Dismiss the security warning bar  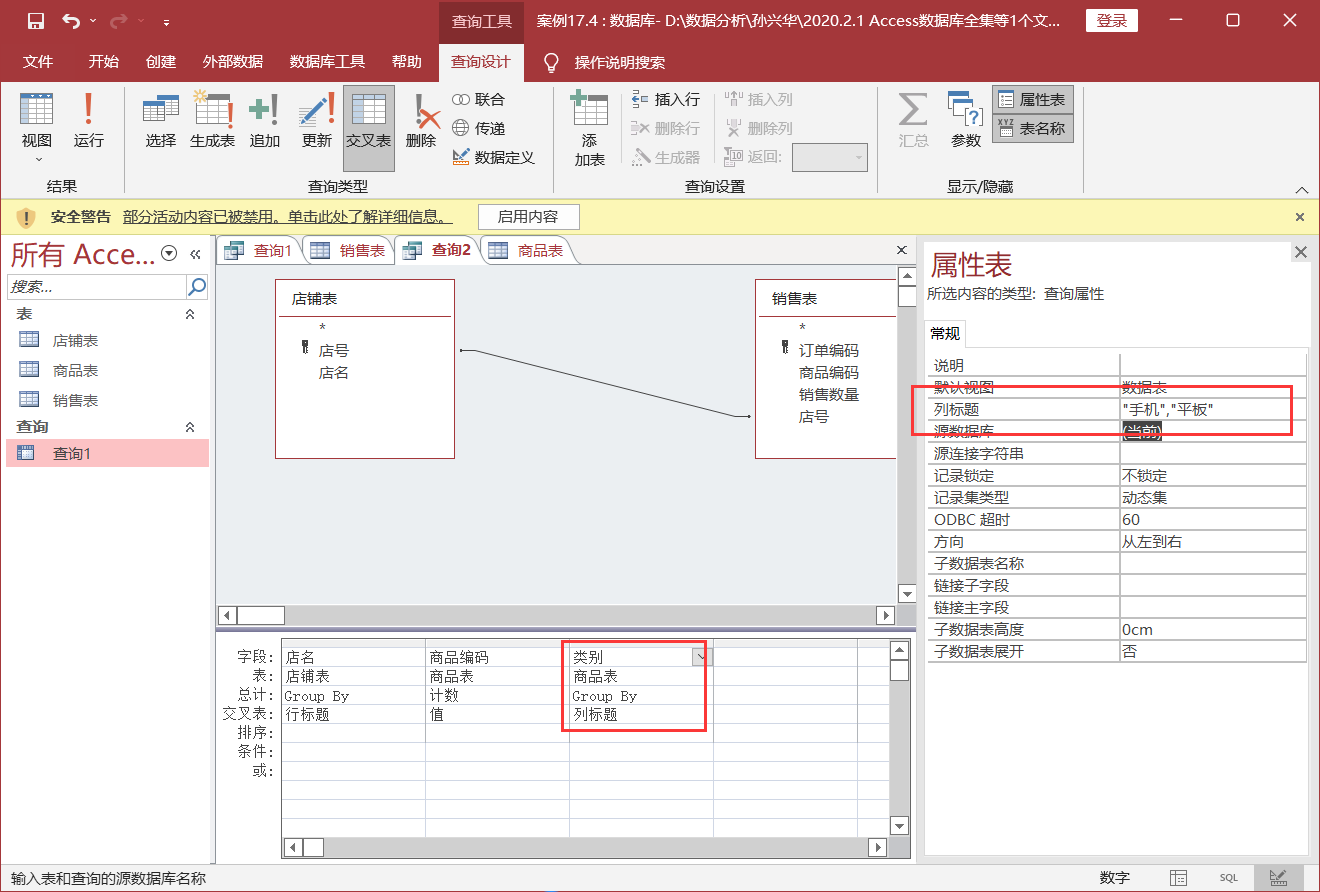pos(1300,216)
